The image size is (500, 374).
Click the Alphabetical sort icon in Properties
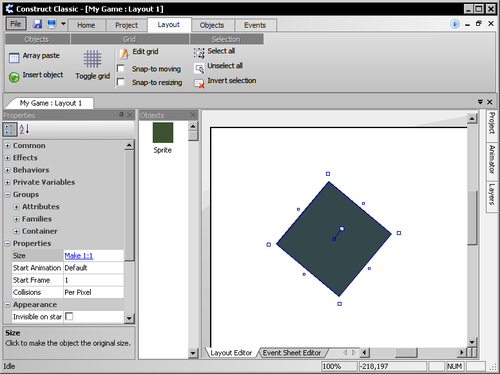click(x=24, y=129)
